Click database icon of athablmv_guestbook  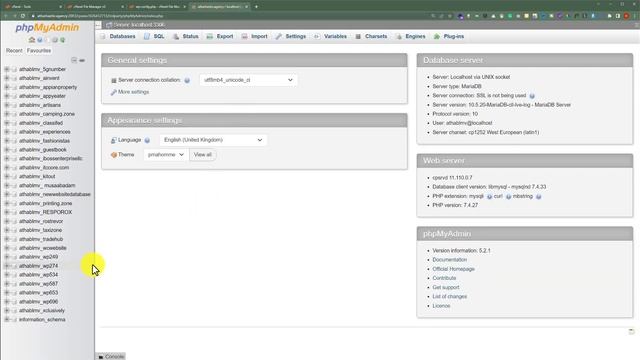(14, 150)
